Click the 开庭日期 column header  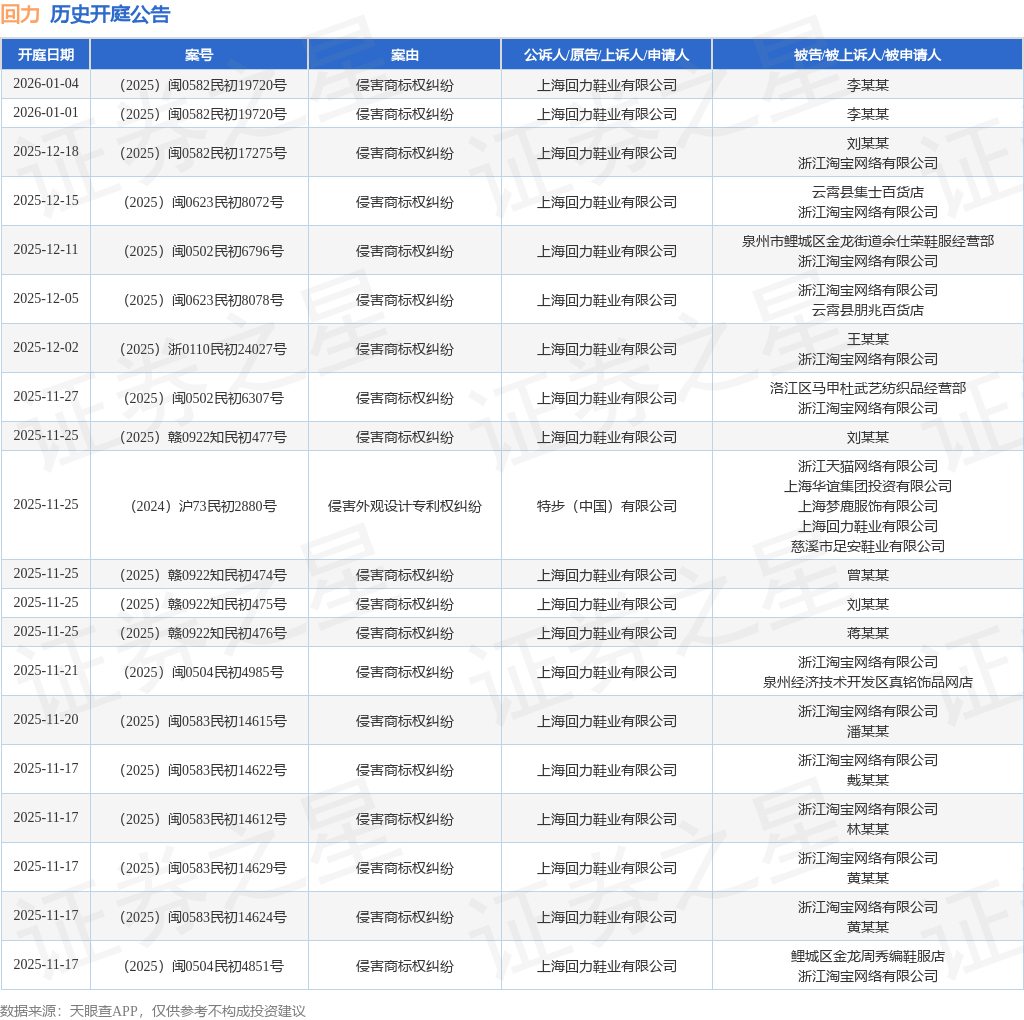pyautogui.click(x=46, y=55)
